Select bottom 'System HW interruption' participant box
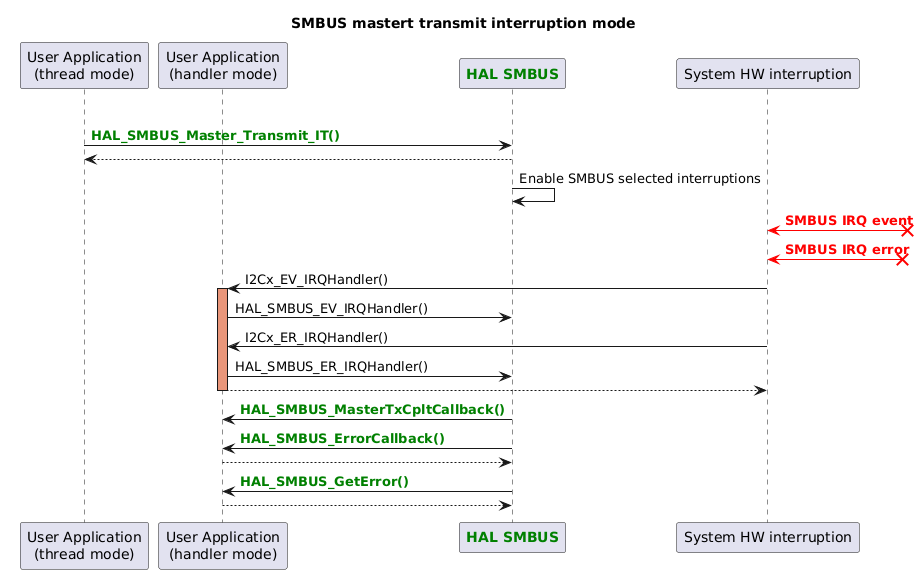The width and height of the screenshot is (919, 574). (x=768, y=538)
